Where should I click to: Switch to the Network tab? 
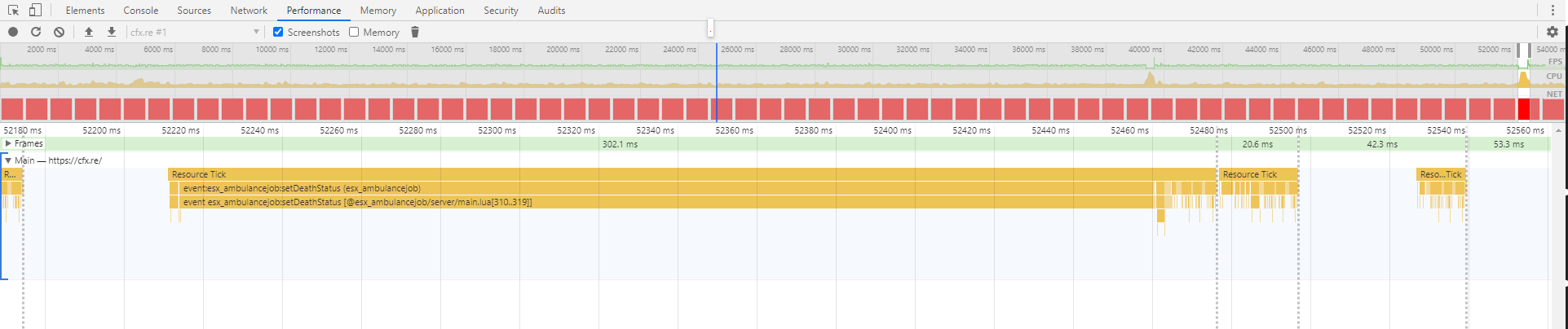249,11
